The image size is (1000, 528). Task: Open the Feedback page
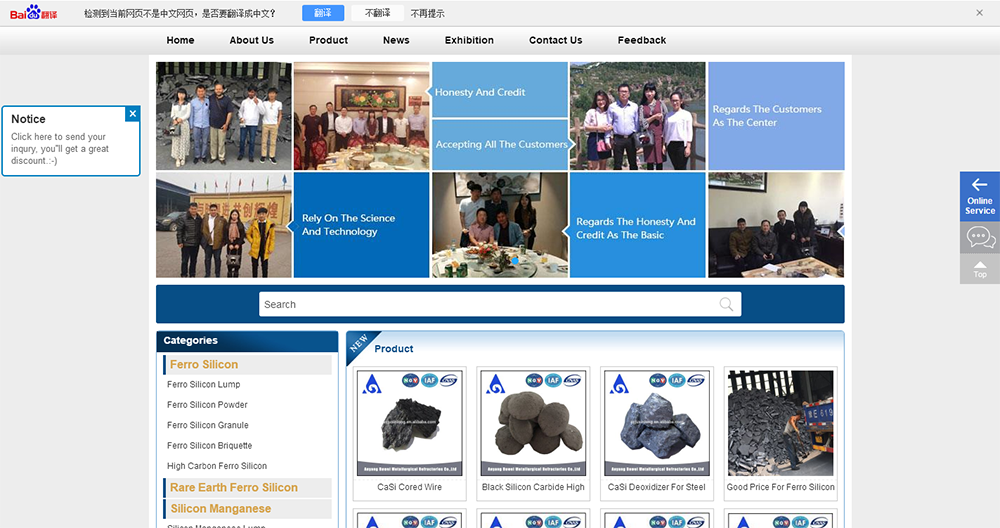641,40
